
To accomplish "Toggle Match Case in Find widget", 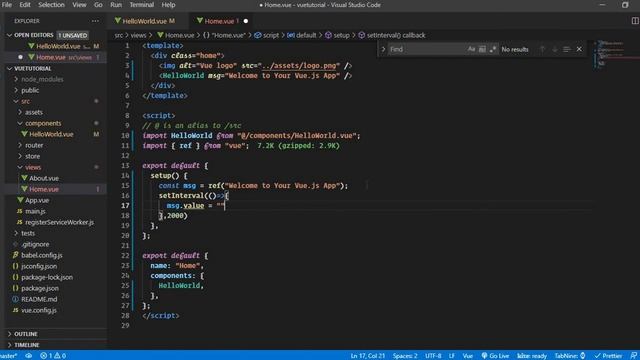I will (x=471, y=49).
